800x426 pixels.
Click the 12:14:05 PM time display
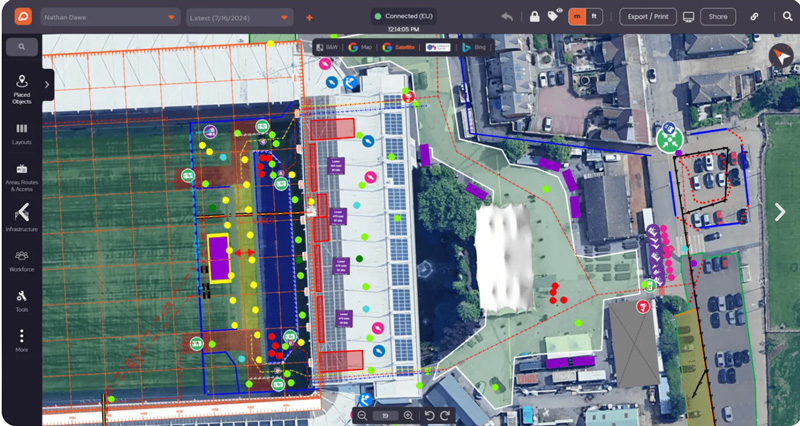[403, 30]
